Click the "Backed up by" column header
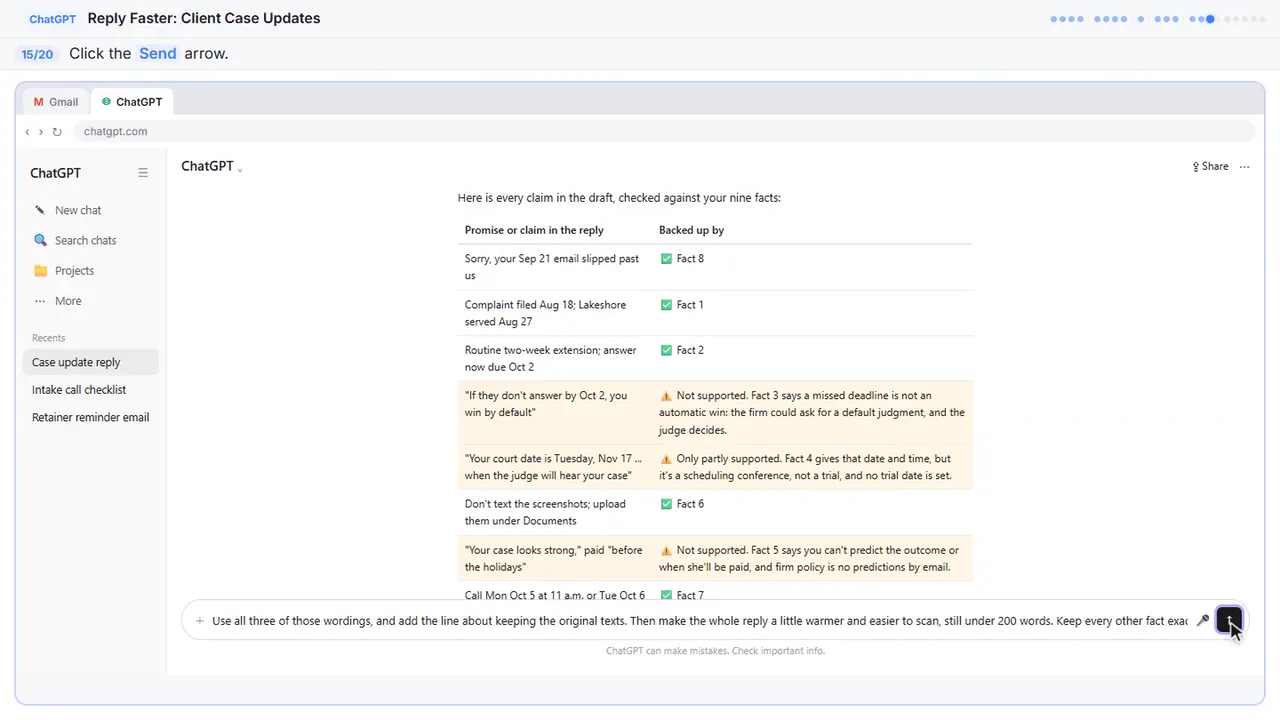This screenshot has width=1280, height=720. pos(691,230)
